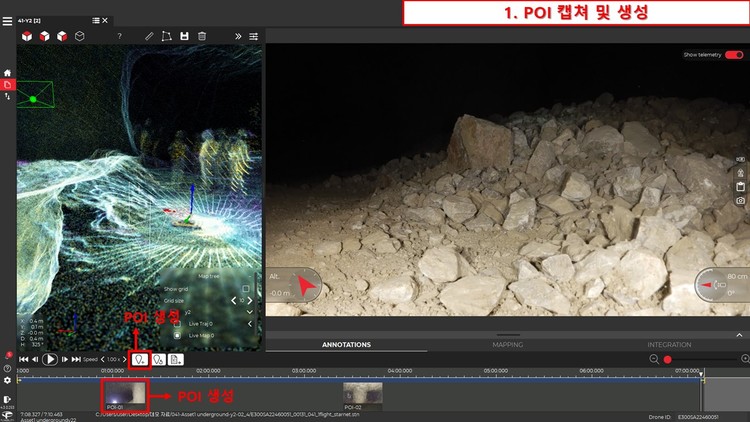The width and height of the screenshot is (750, 422).
Task: Click the add document report icon
Action: (176, 359)
